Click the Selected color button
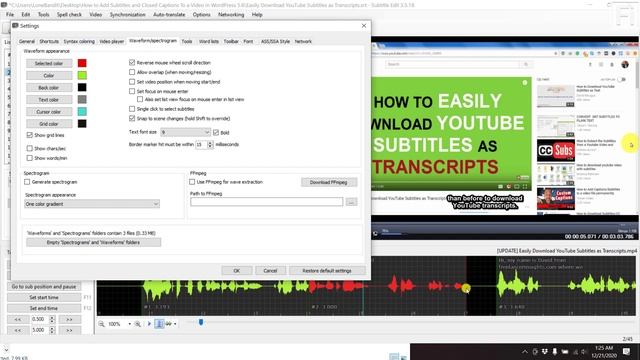Image resolution: width=640 pixels, height=360 pixels. point(49,63)
